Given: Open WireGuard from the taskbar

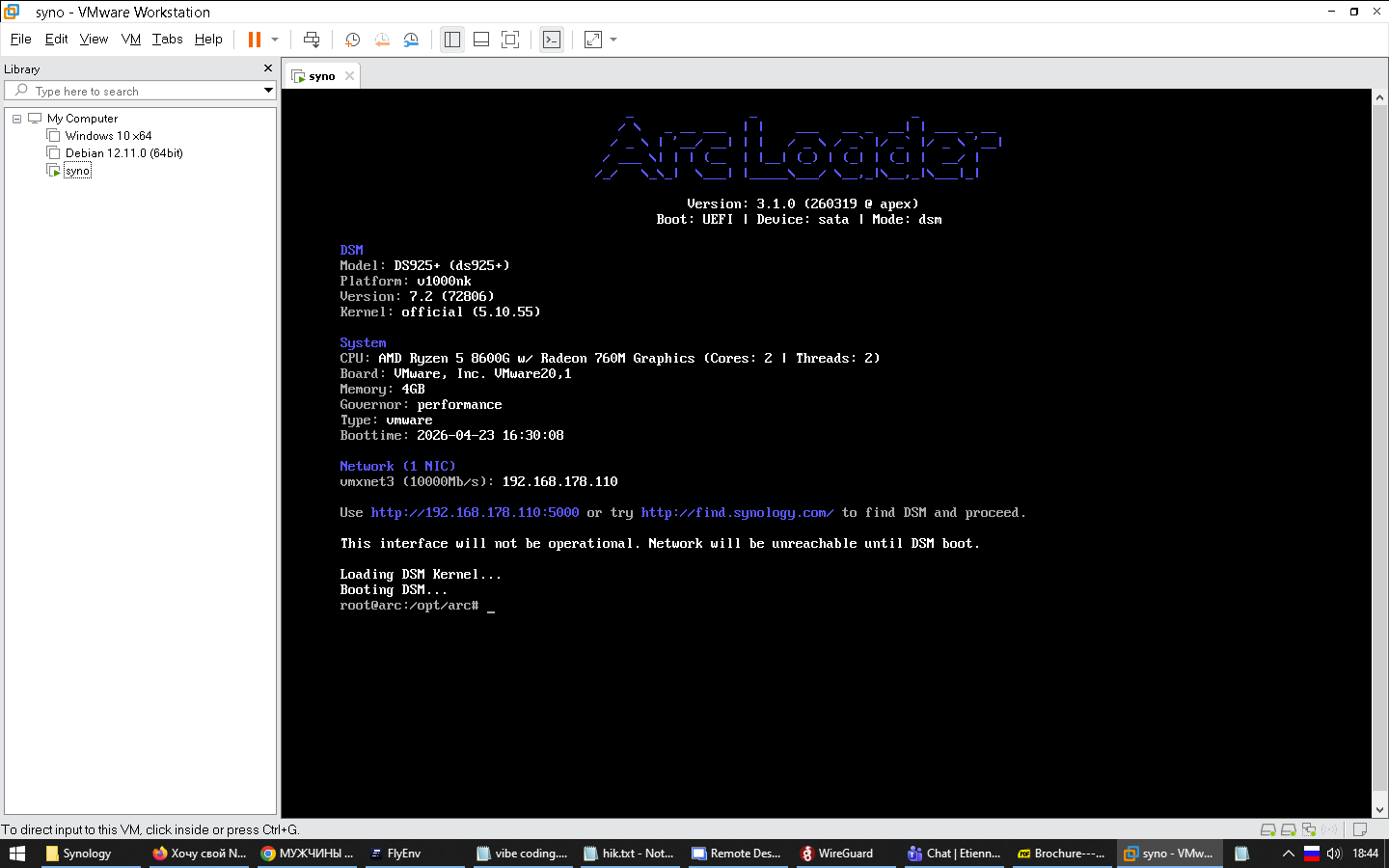Looking at the screenshot, I should click(x=836, y=854).
